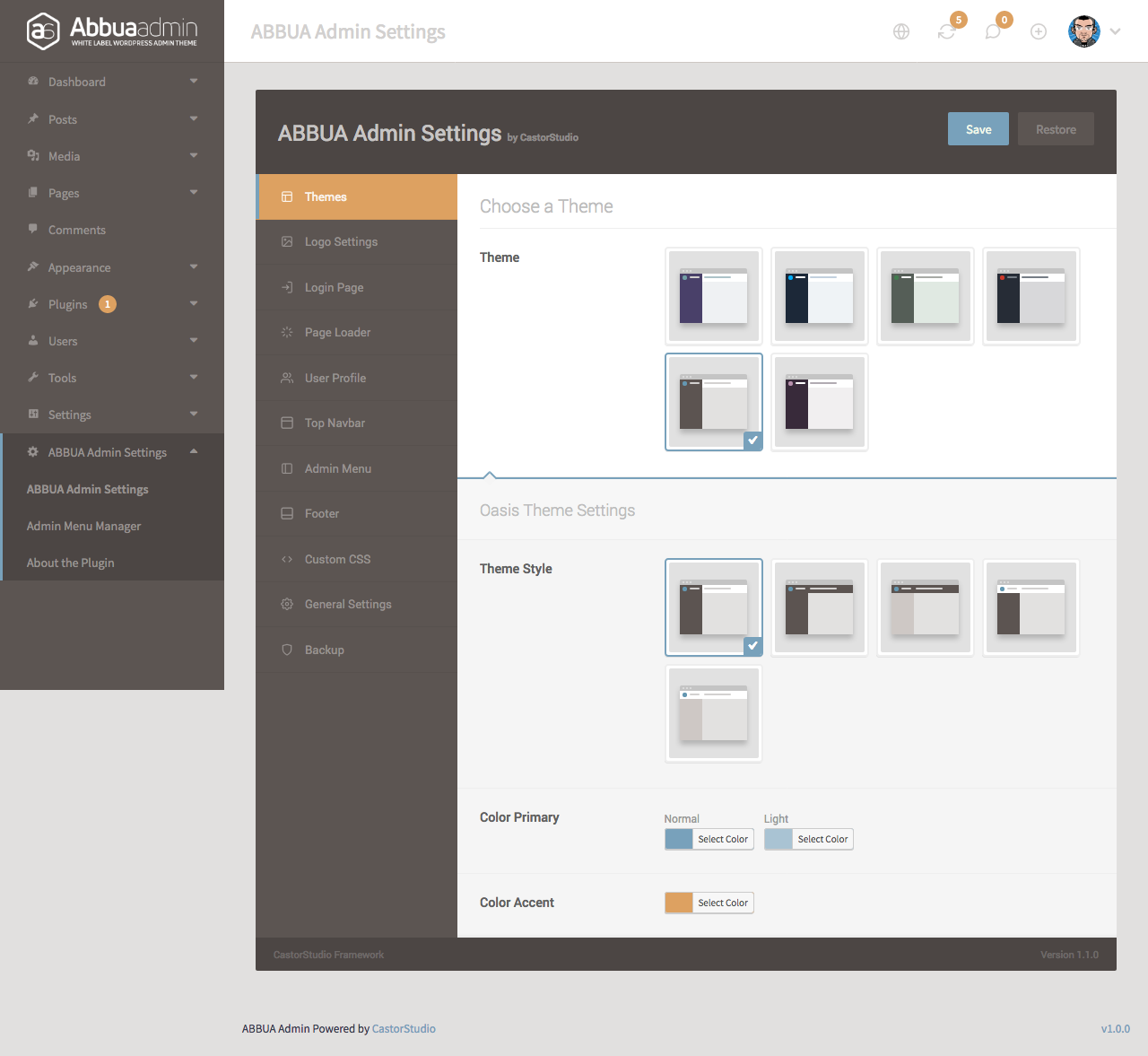Switch to the Admin Menu tab
The image size is (1148, 1056).
tap(357, 468)
